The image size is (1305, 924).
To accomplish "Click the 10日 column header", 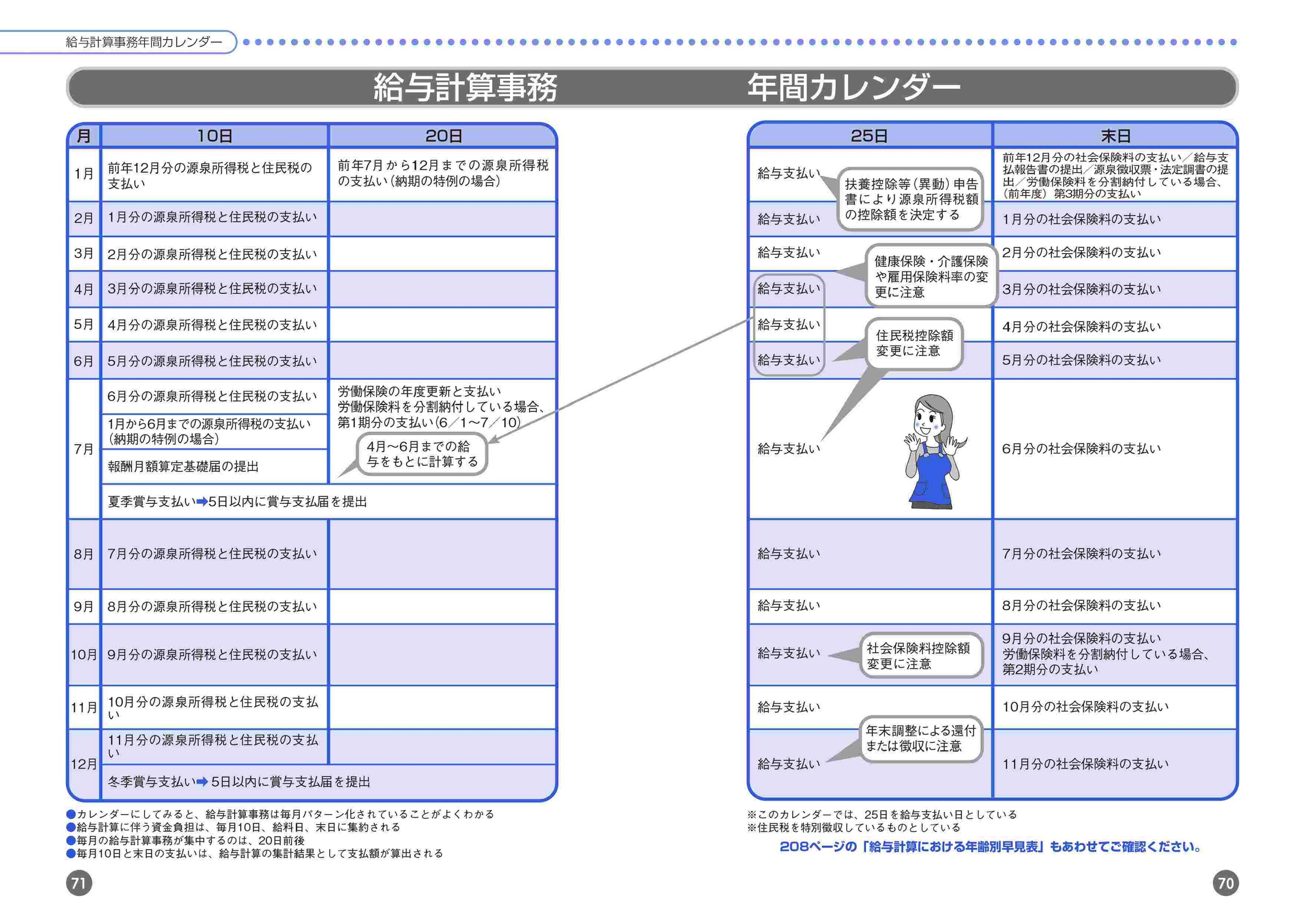I will coord(215,136).
